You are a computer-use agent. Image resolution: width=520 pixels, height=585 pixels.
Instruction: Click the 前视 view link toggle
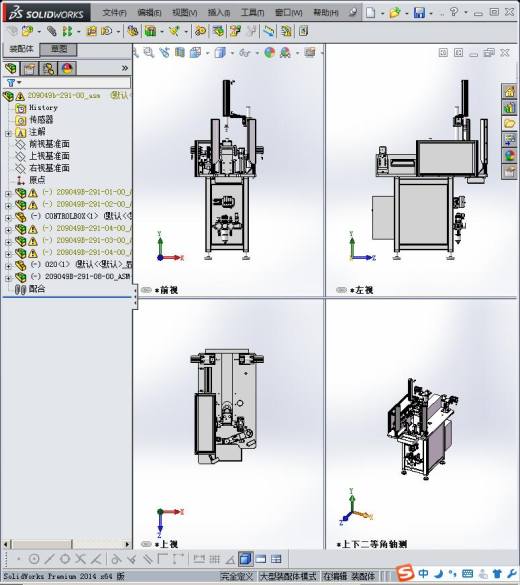(146, 290)
